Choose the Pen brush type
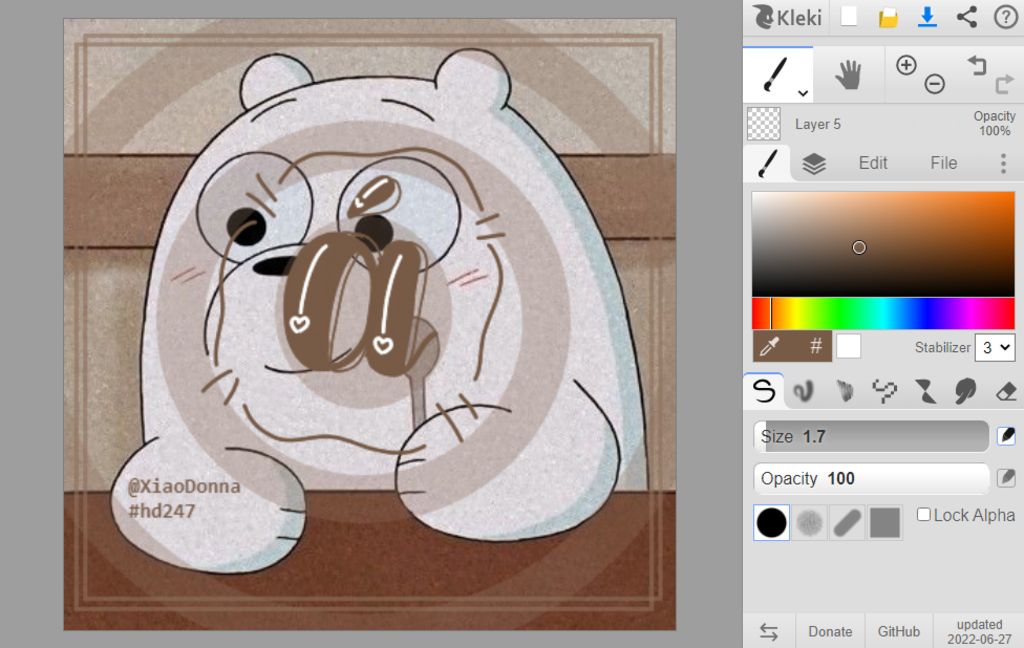1024x648 pixels. [x=763, y=391]
